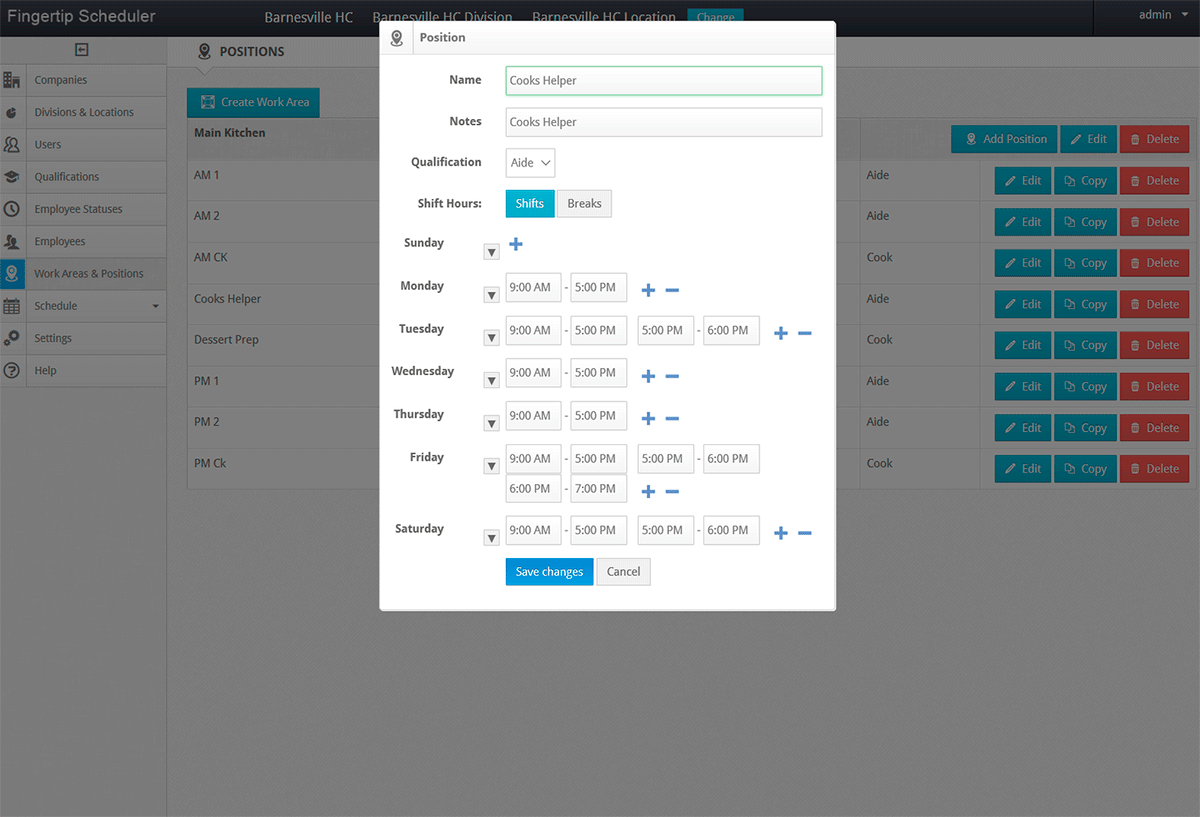Remove the extra Friday shift via the minus icon
1200x817 pixels.
tap(670, 490)
